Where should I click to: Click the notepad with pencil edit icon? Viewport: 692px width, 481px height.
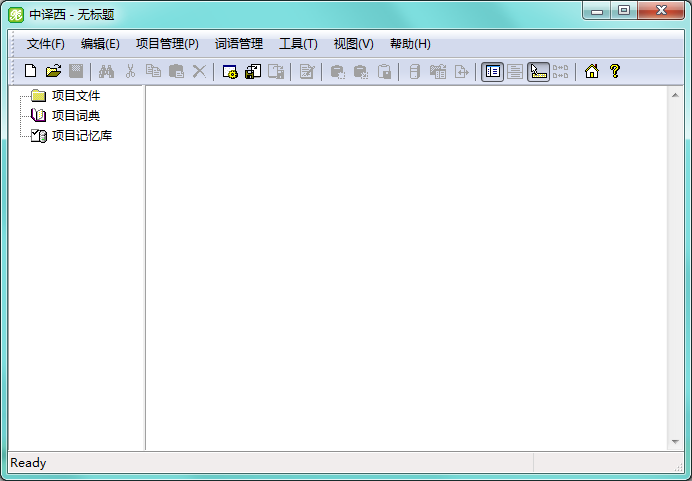pyautogui.click(x=307, y=71)
